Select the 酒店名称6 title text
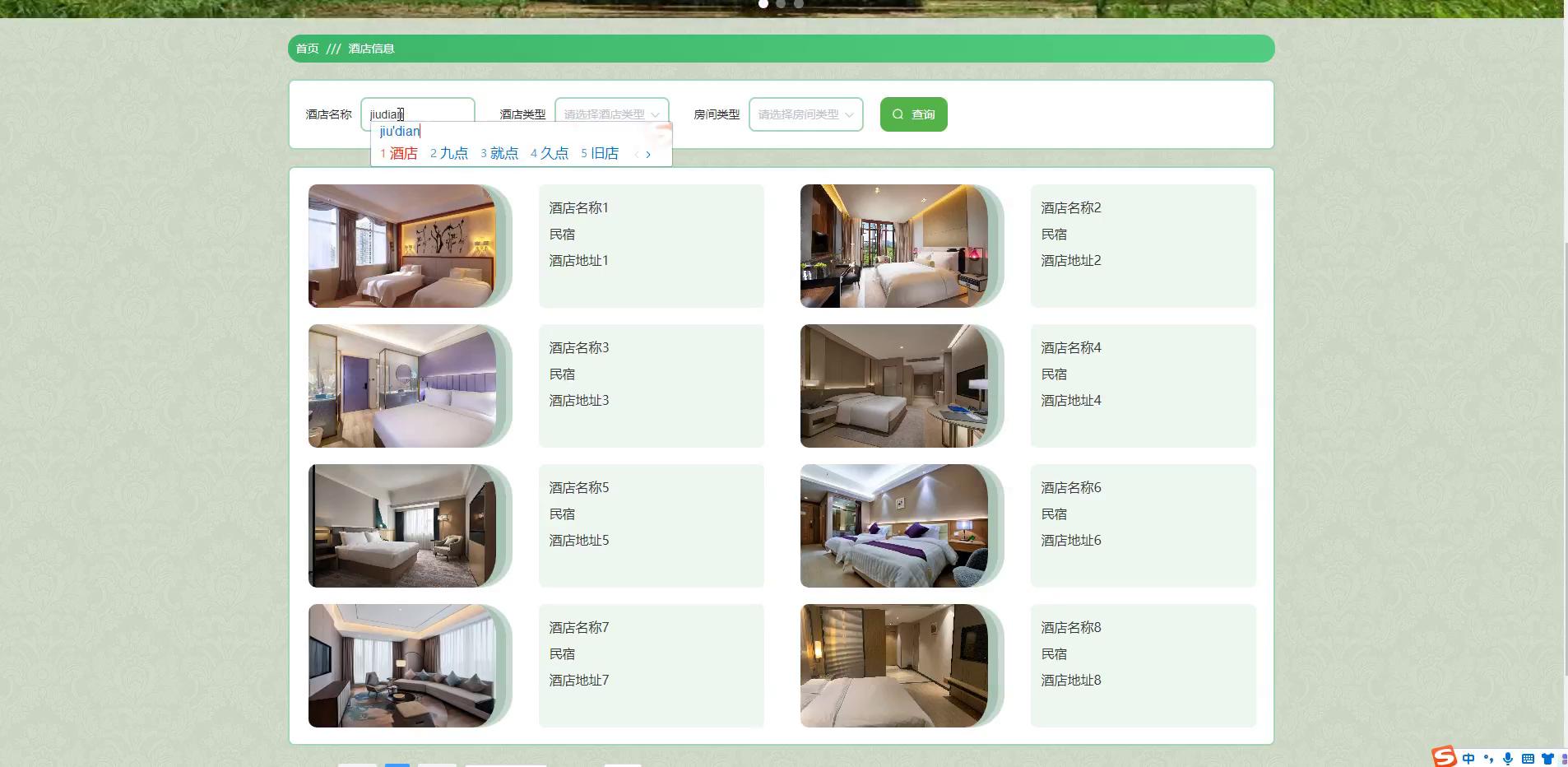 click(1071, 488)
